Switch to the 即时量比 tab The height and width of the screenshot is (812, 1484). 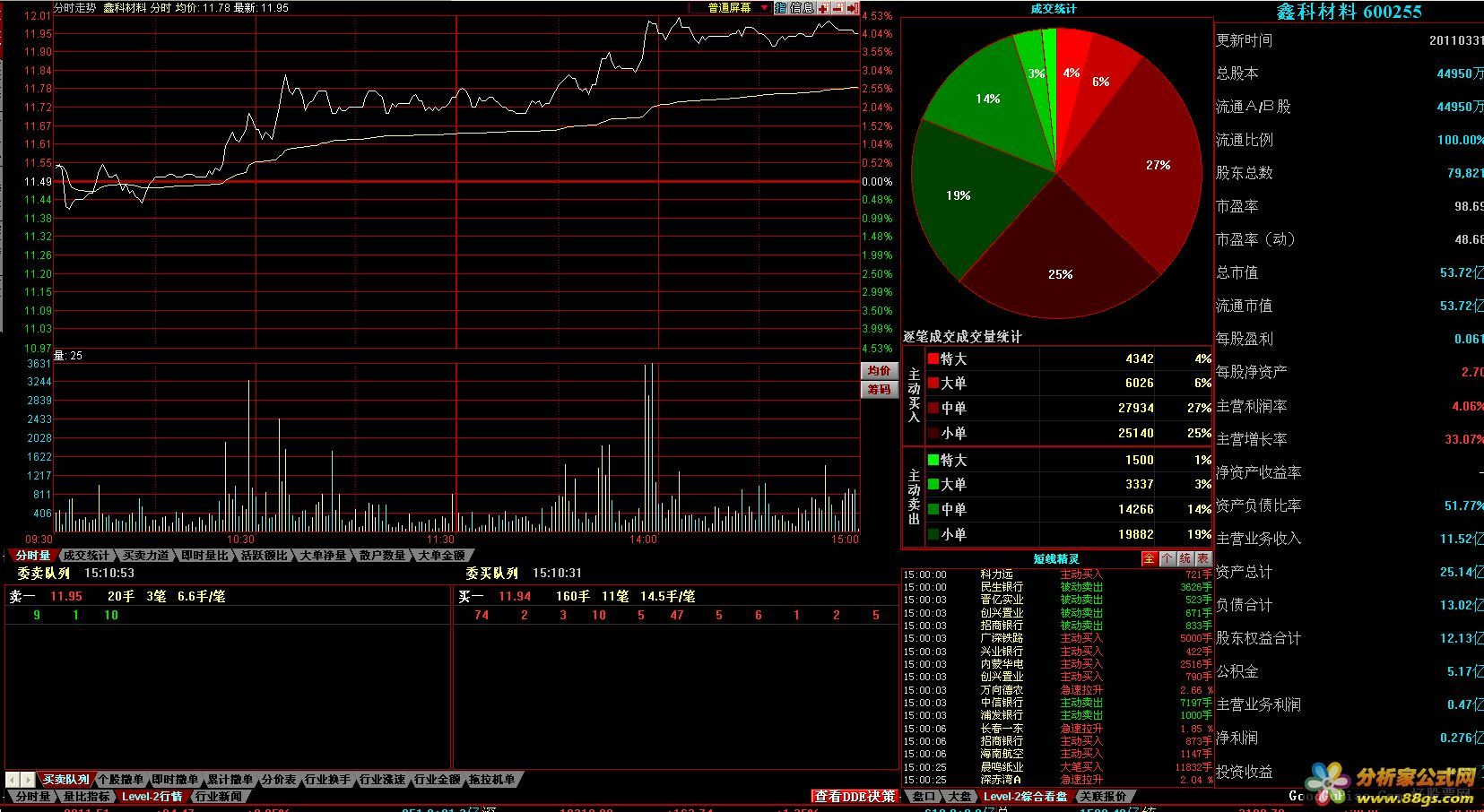click(x=204, y=556)
